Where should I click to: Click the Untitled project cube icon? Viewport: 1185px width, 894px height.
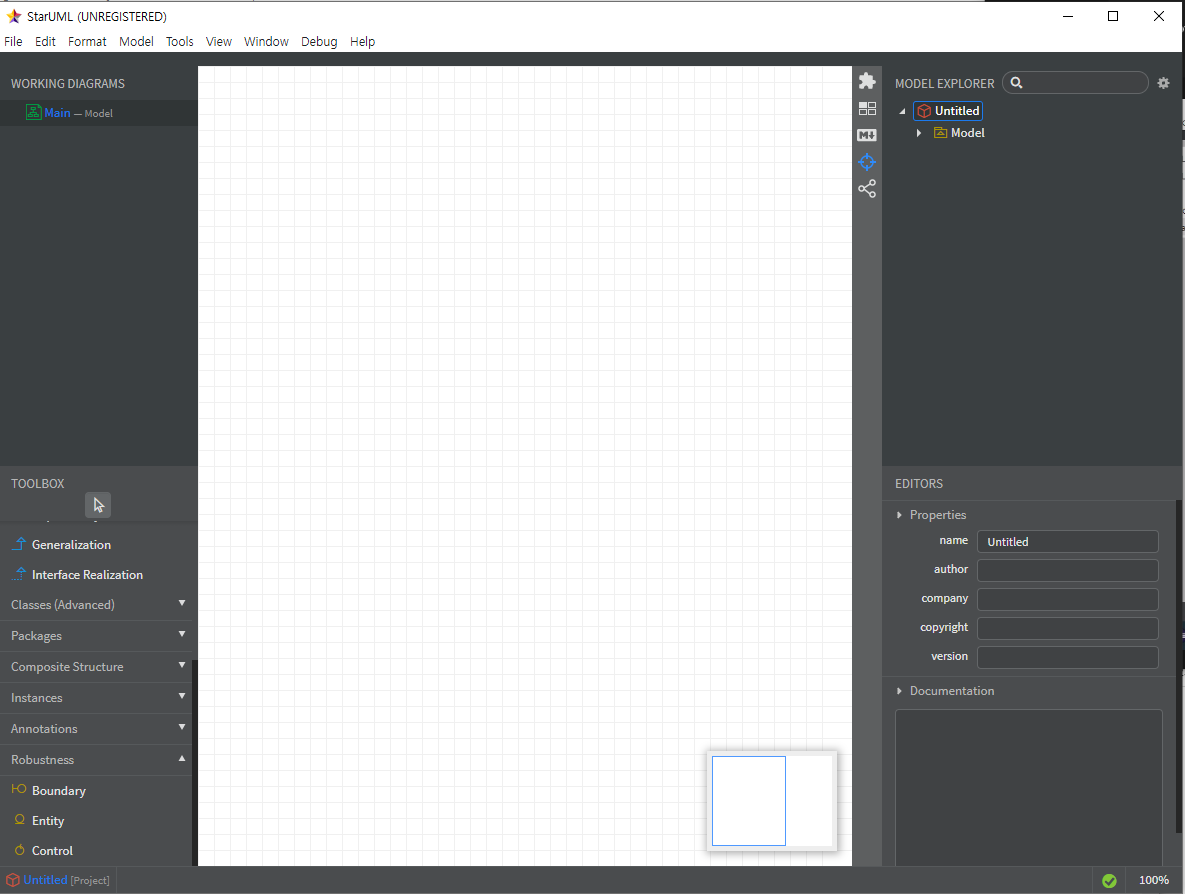[924, 111]
